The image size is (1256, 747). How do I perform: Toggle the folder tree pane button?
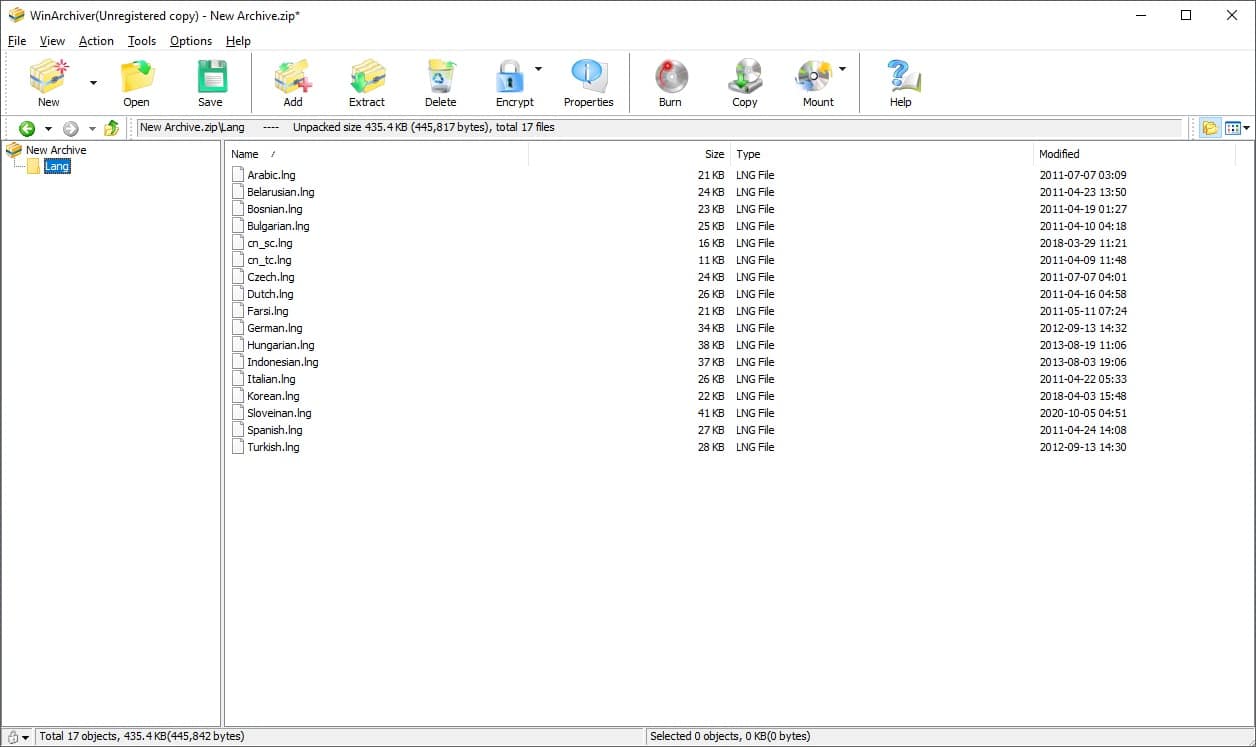click(x=1210, y=128)
